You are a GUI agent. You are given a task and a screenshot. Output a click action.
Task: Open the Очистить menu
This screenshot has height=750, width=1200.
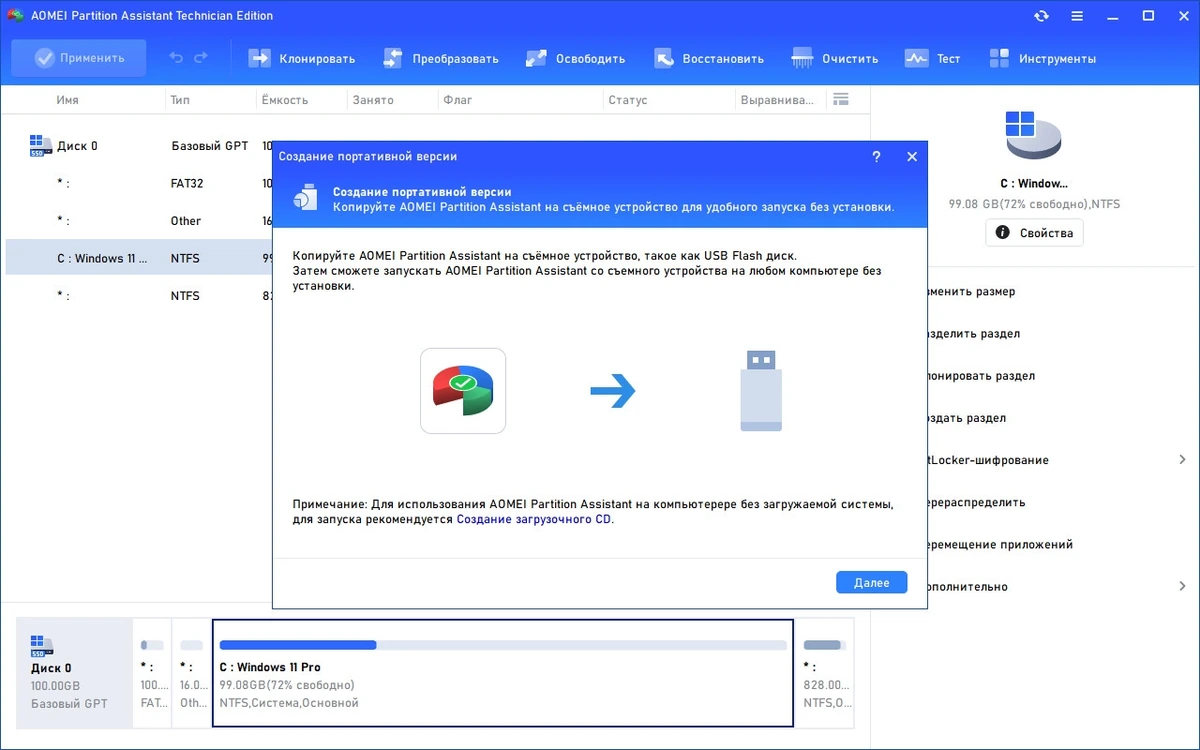835,58
